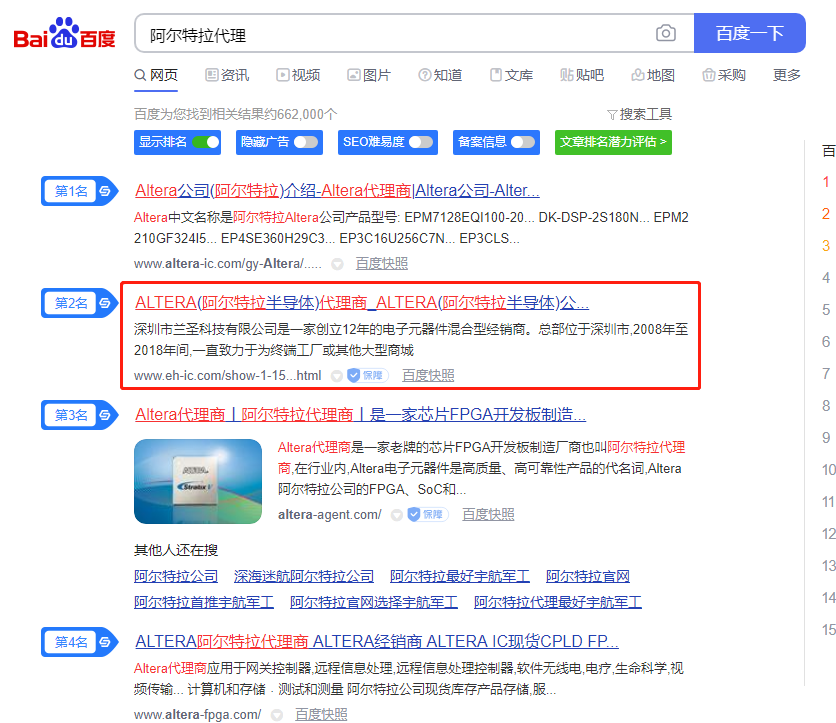
Task: Expand dropdown icon beside www.altera-ic.com URL
Action: point(337,264)
